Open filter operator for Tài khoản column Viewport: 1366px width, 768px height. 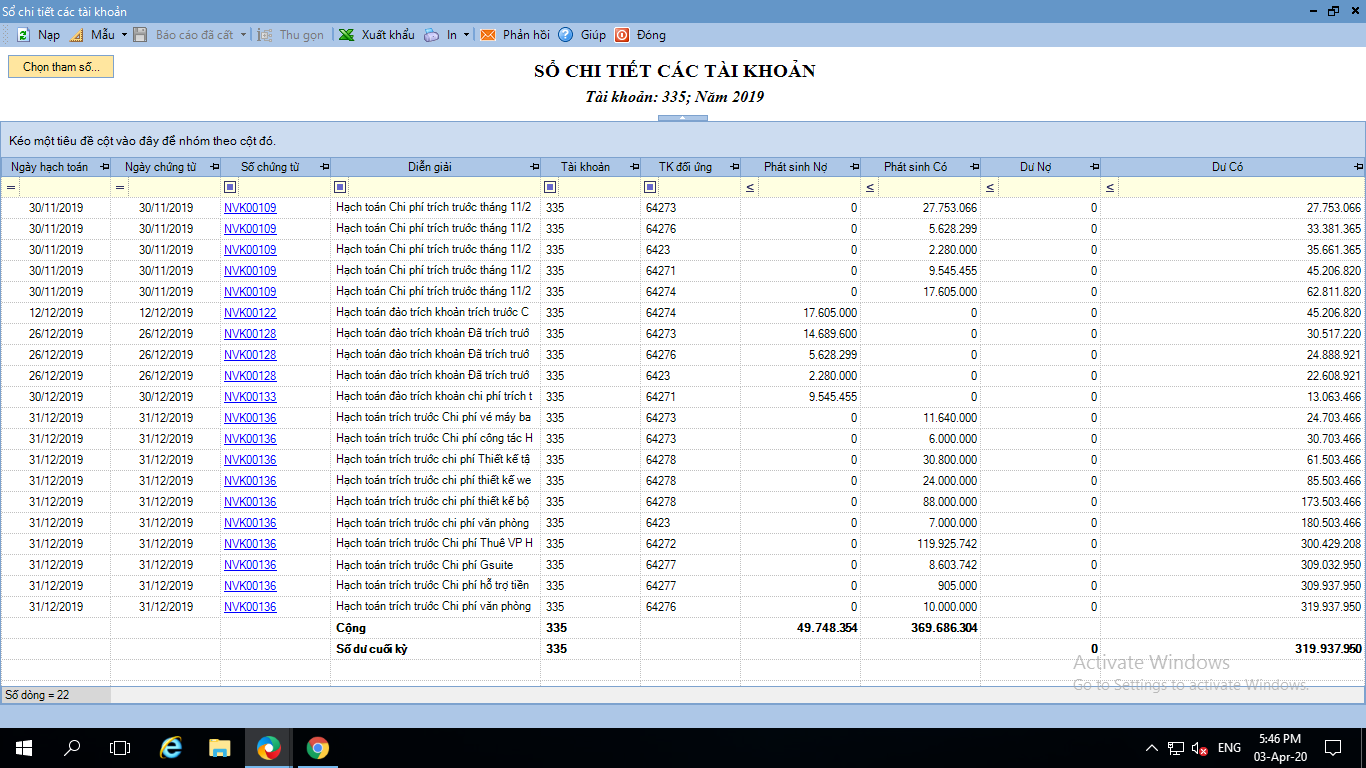(x=550, y=187)
